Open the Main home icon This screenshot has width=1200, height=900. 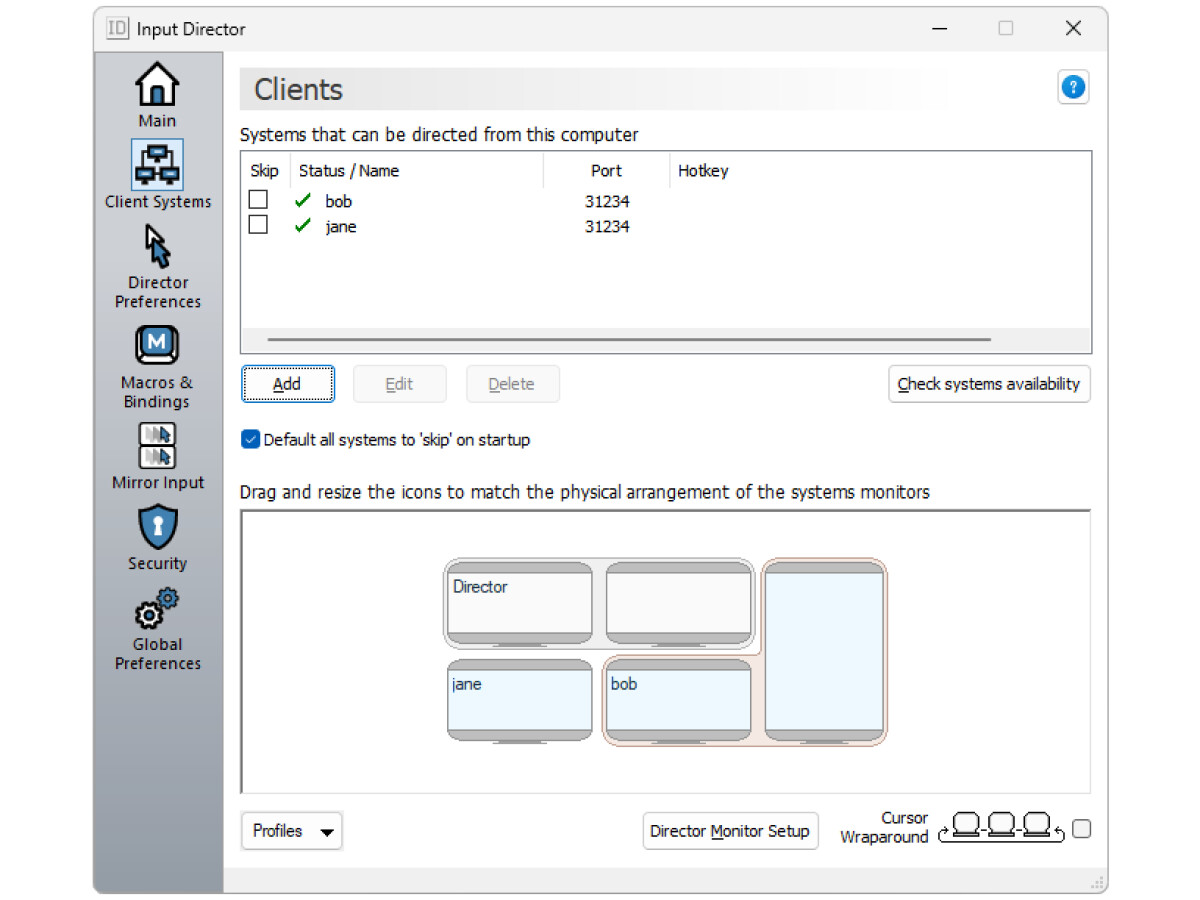[x=157, y=85]
